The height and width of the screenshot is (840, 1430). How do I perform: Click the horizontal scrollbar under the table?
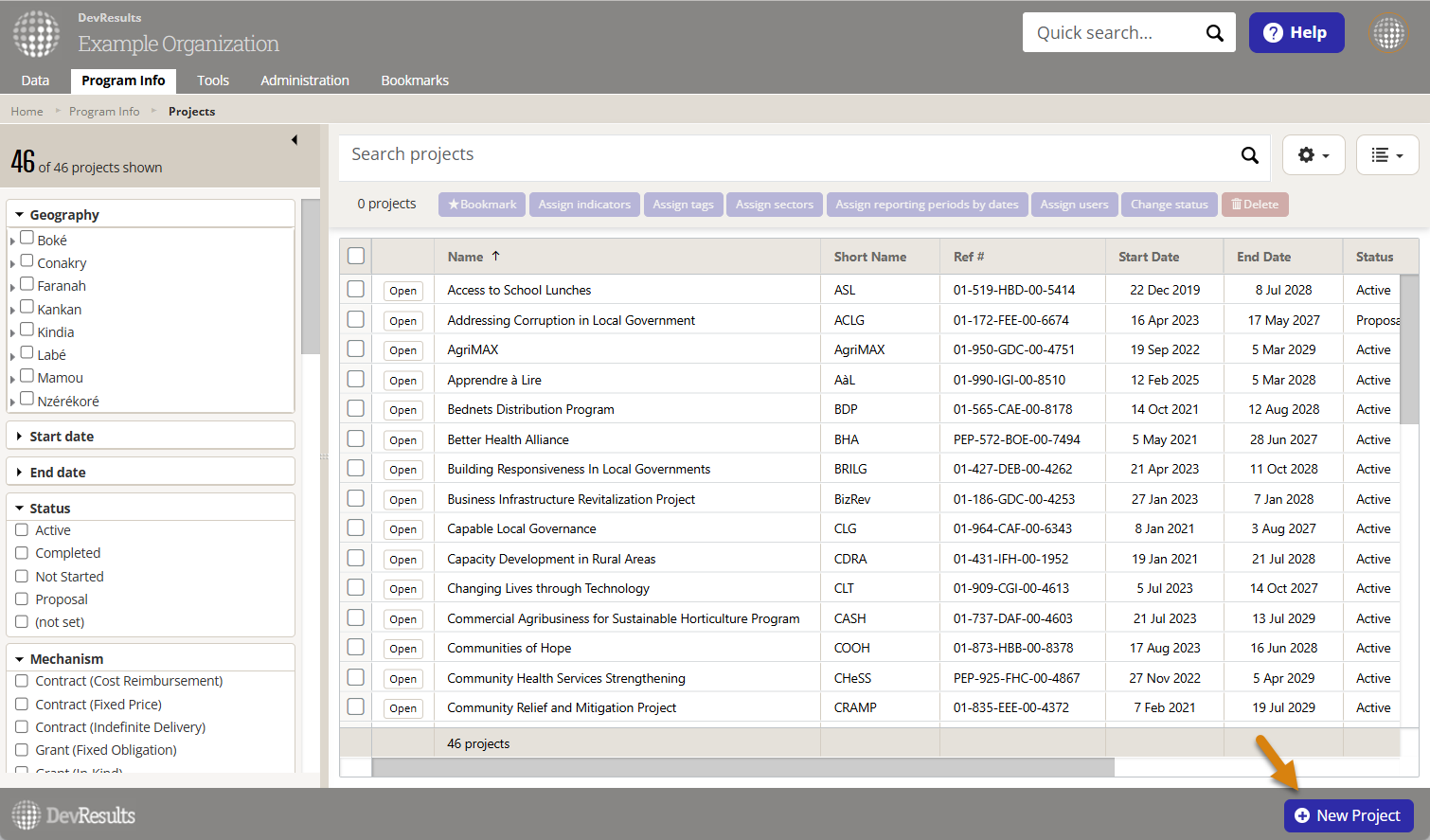742,767
